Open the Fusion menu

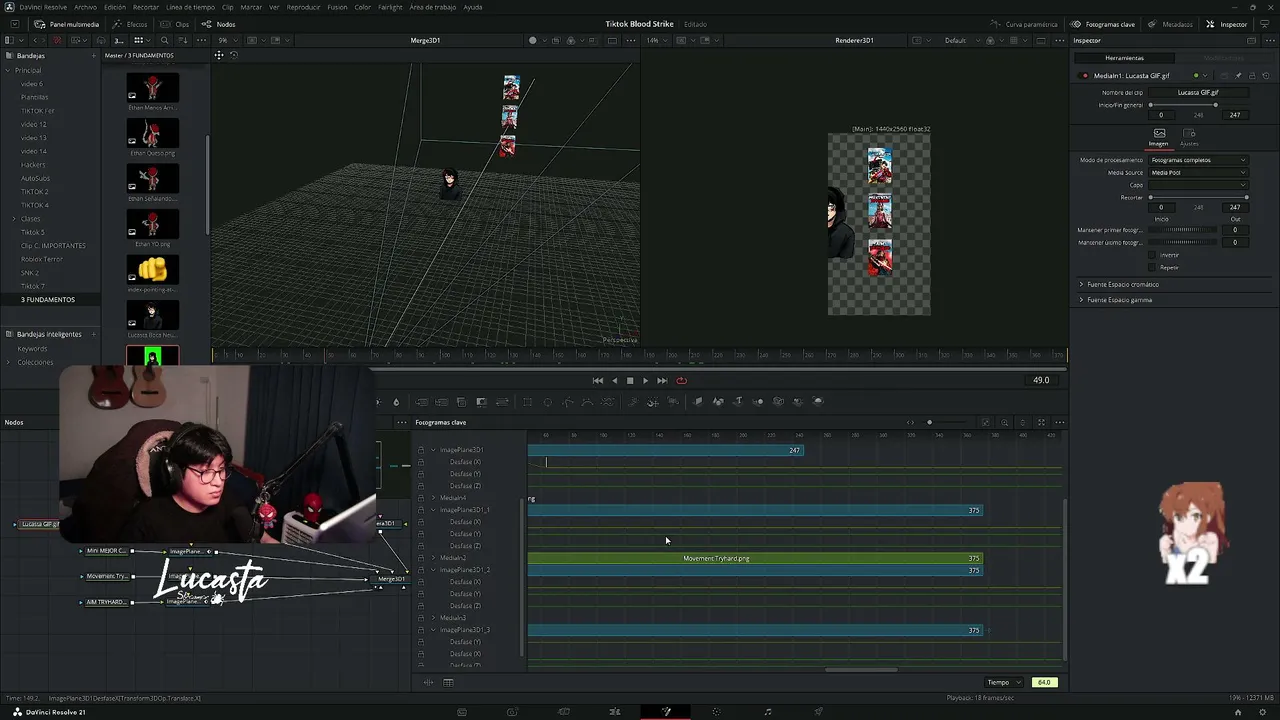337,7
